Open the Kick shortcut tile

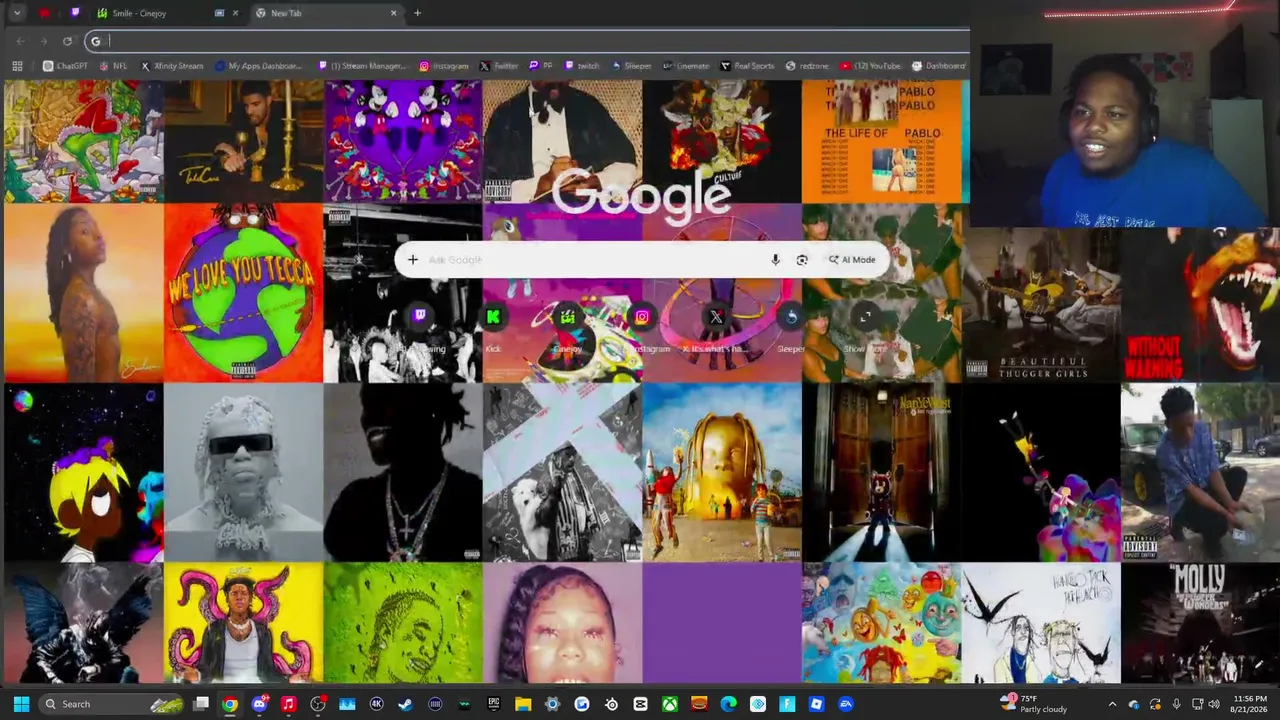[493, 317]
